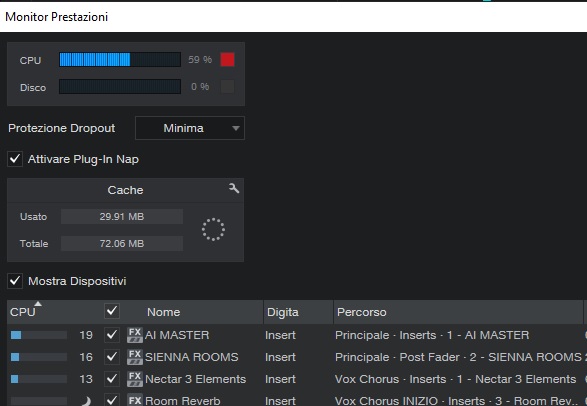Select the AI MASTER plug-in name
This screenshot has width=587, height=406.
[177, 335]
